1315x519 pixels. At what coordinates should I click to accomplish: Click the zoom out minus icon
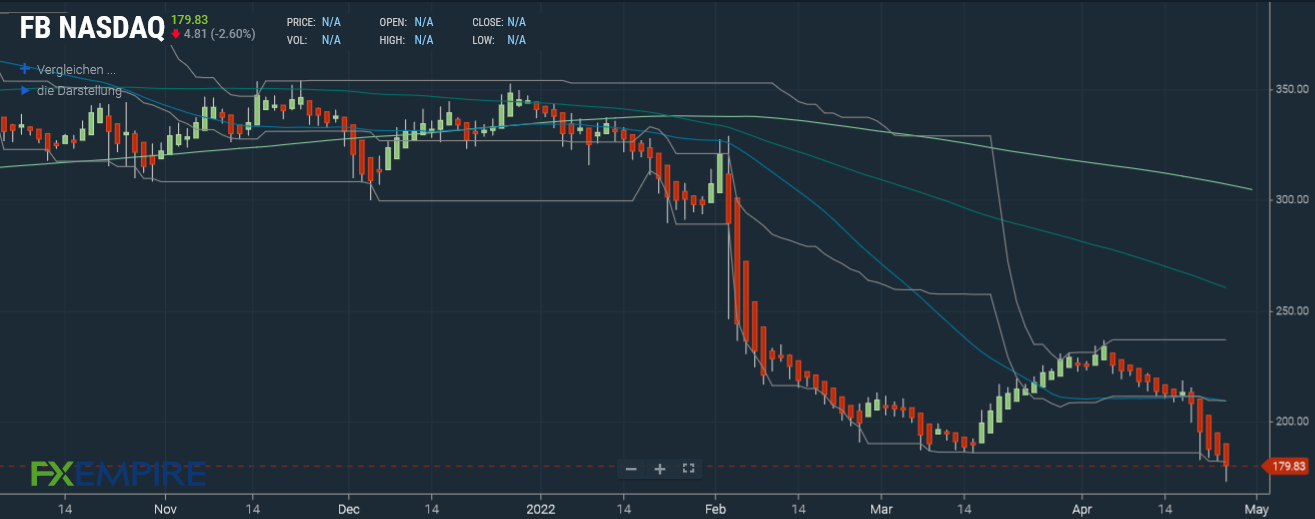pyautogui.click(x=631, y=468)
